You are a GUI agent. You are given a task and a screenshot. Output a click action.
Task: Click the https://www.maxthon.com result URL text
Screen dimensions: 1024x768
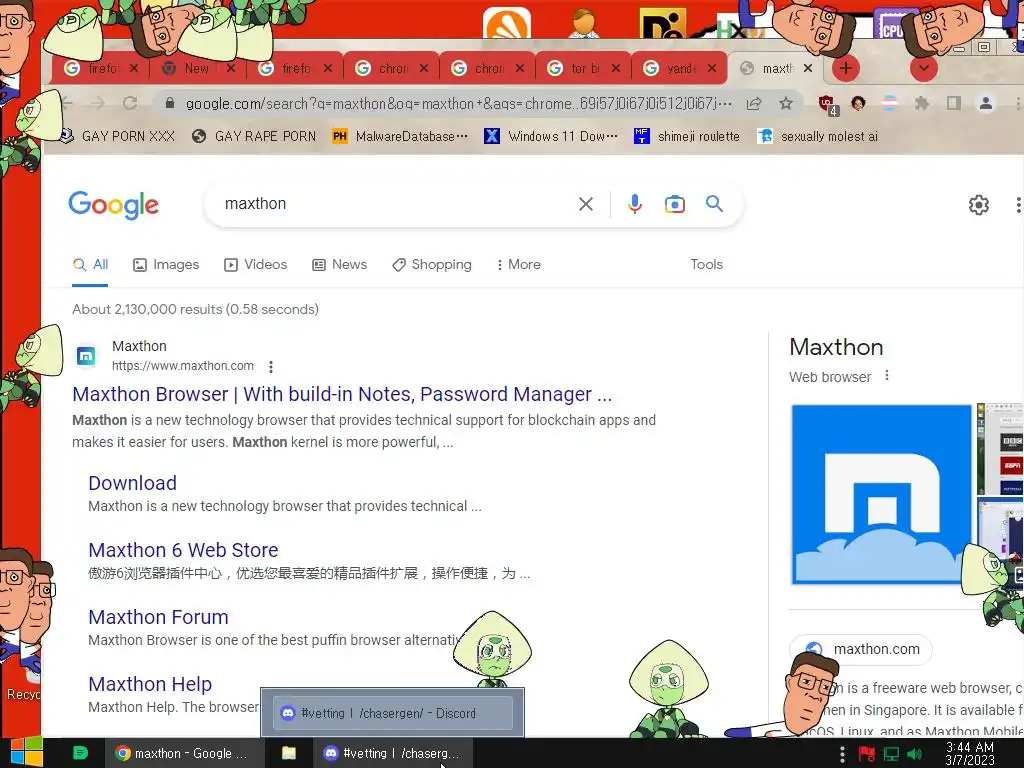coord(183,366)
